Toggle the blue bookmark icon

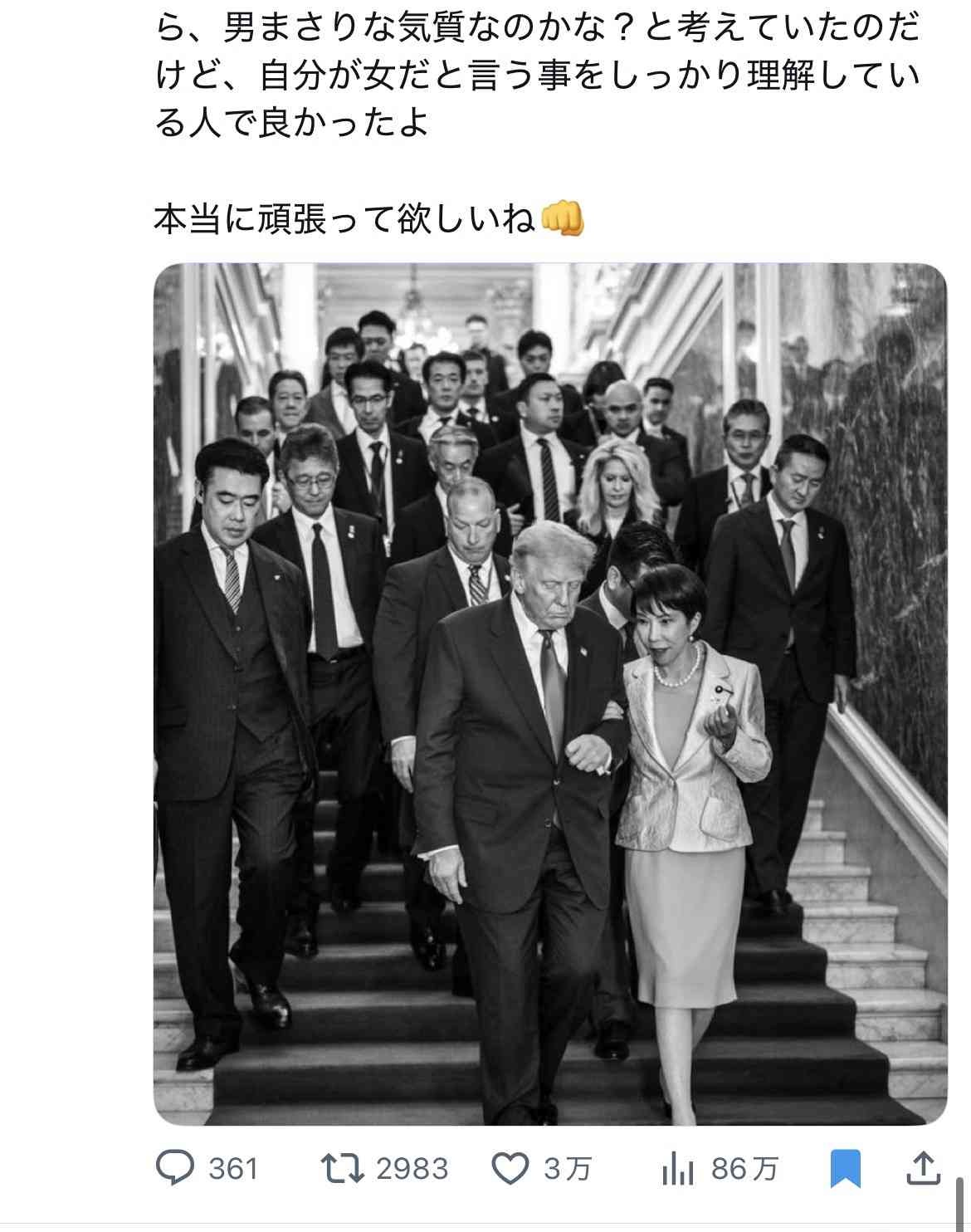[x=846, y=1169]
